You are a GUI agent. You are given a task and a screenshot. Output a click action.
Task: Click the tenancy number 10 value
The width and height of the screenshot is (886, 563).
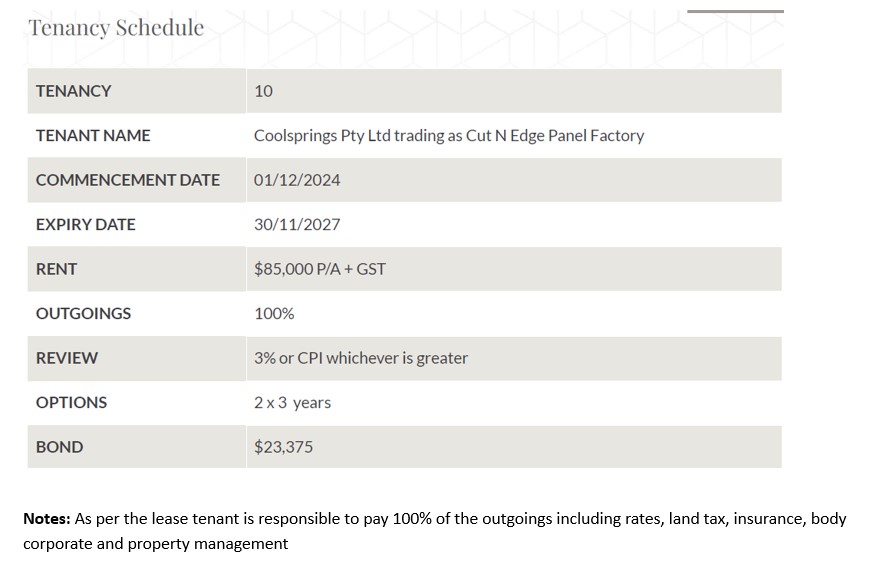pos(263,91)
